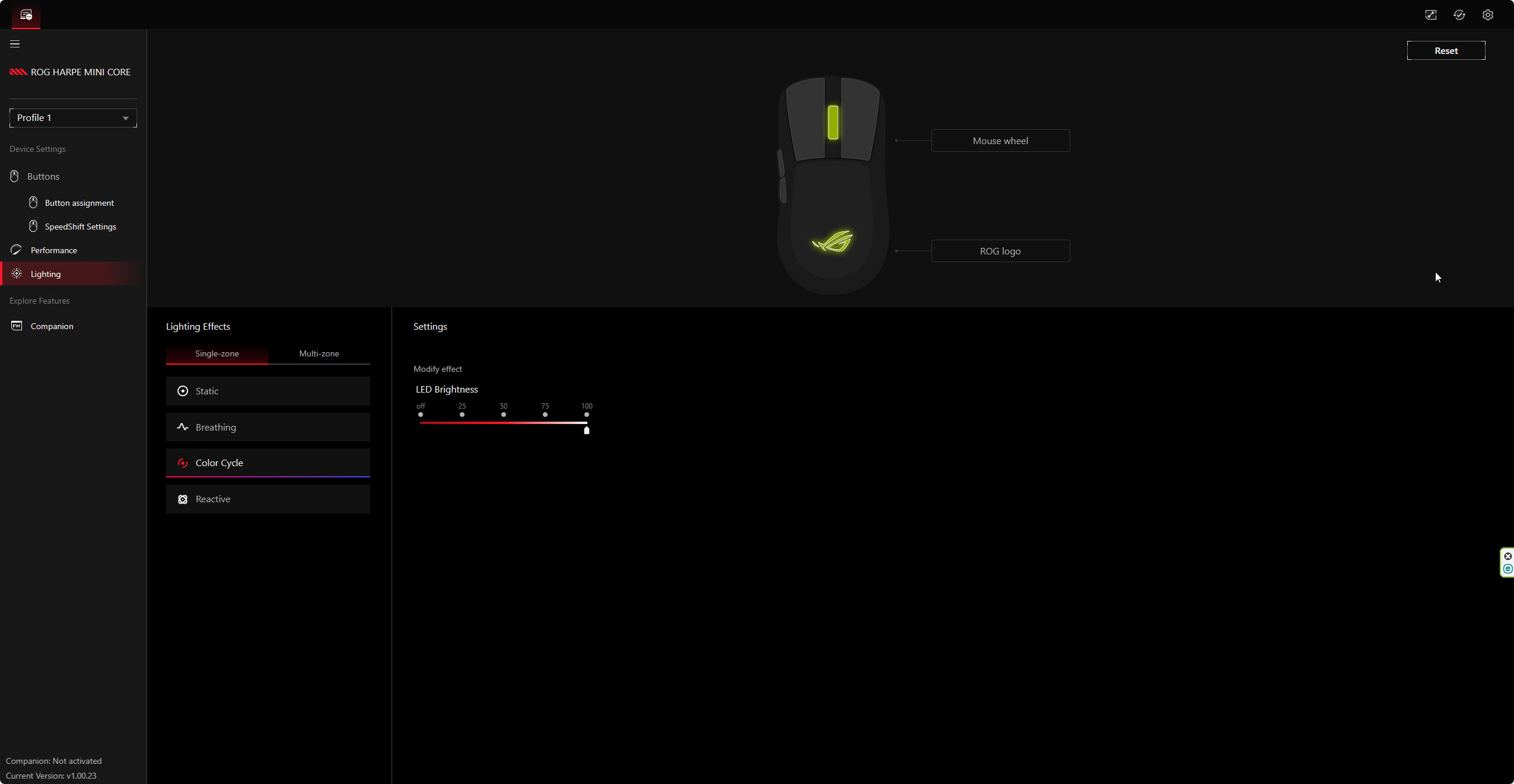Open the Profile 1 dropdown
This screenshot has width=1514, height=784.
[73, 118]
